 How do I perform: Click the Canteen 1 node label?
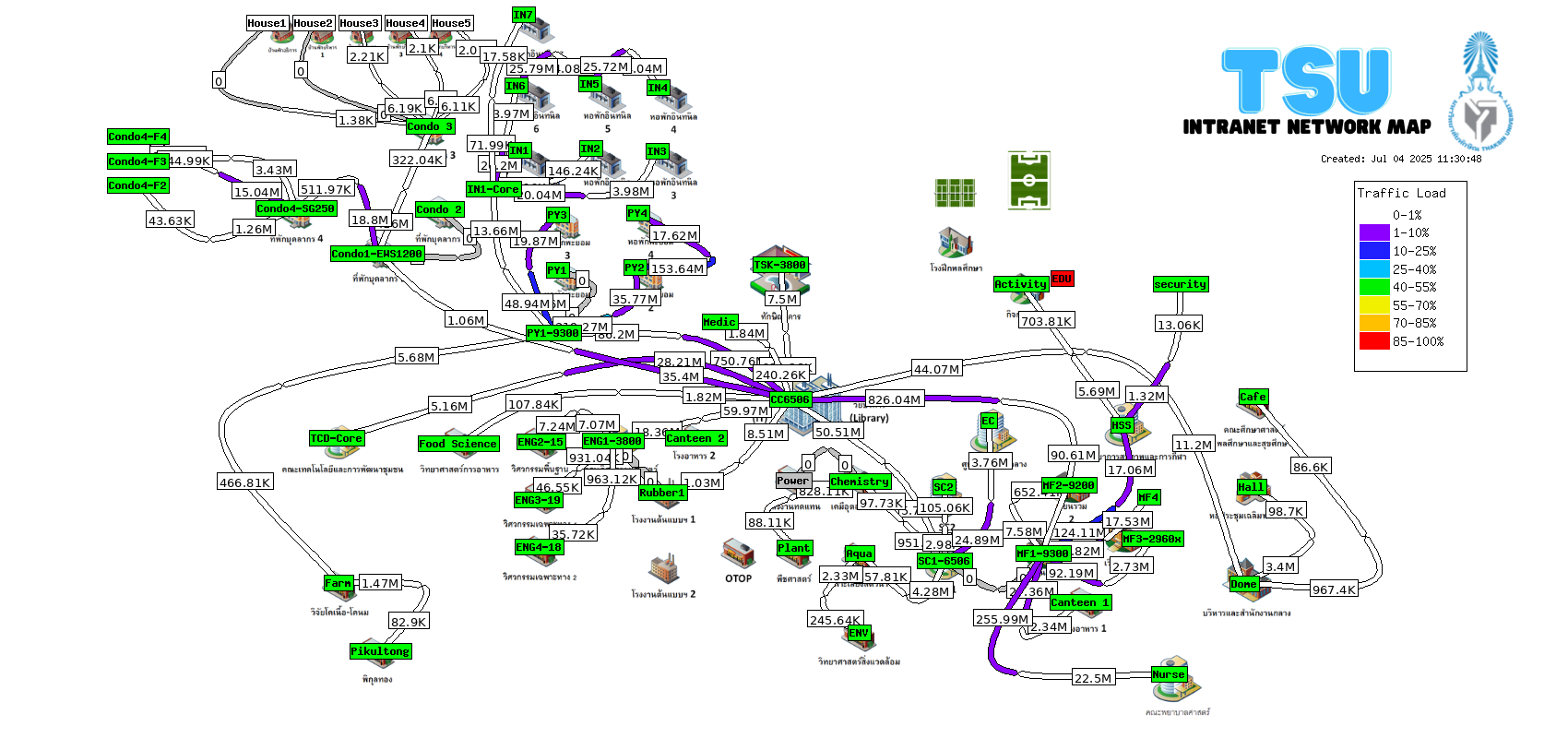(1081, 602)
